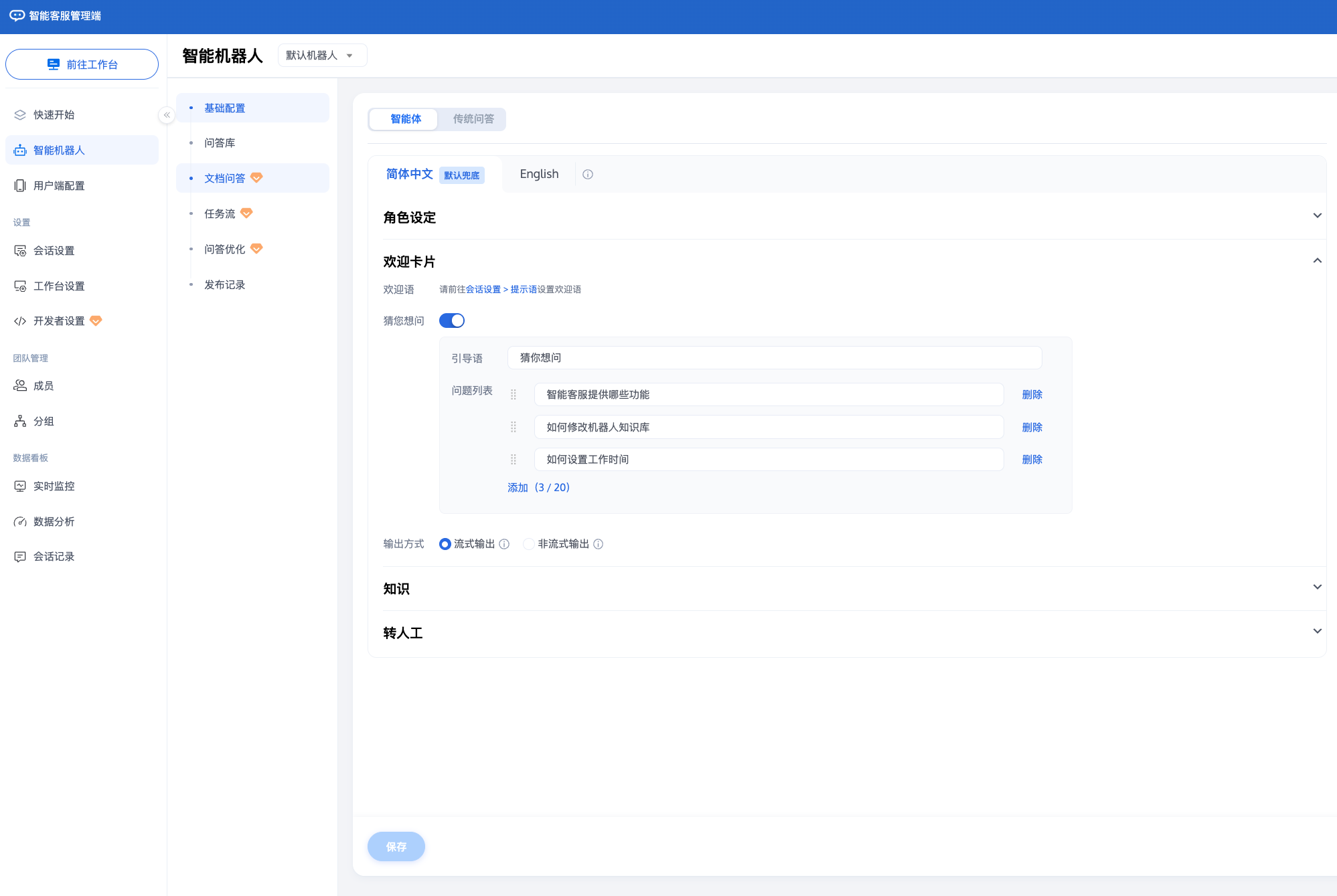Select 流式输出 radio button

[445, 544]
